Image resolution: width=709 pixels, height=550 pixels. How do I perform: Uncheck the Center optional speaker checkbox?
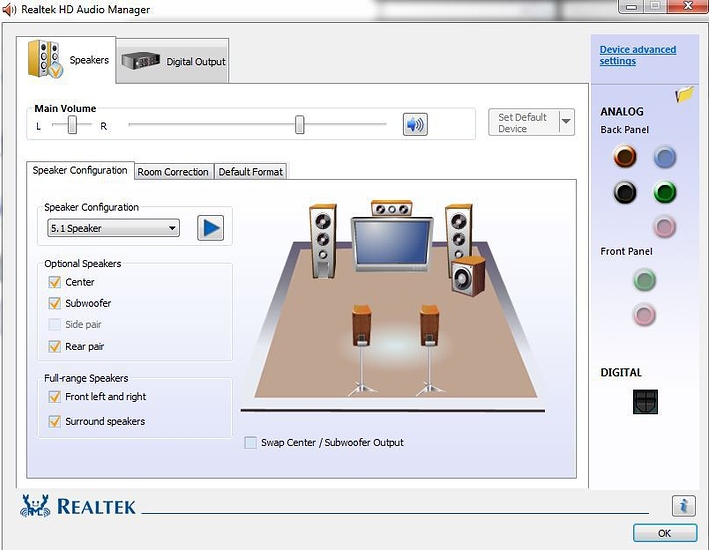(55, 282)
